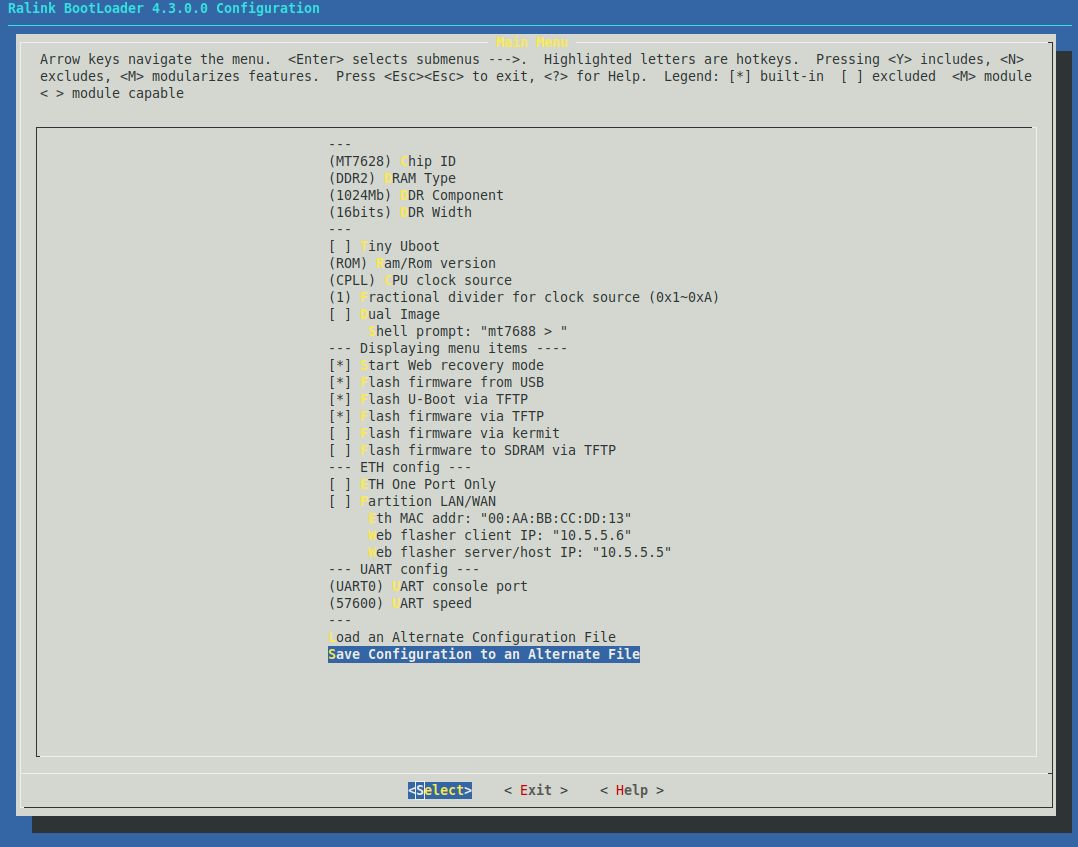Edit Fractional divider for clock source value
The width and height of the screenshot is (1078, 847).
[524, 297]
